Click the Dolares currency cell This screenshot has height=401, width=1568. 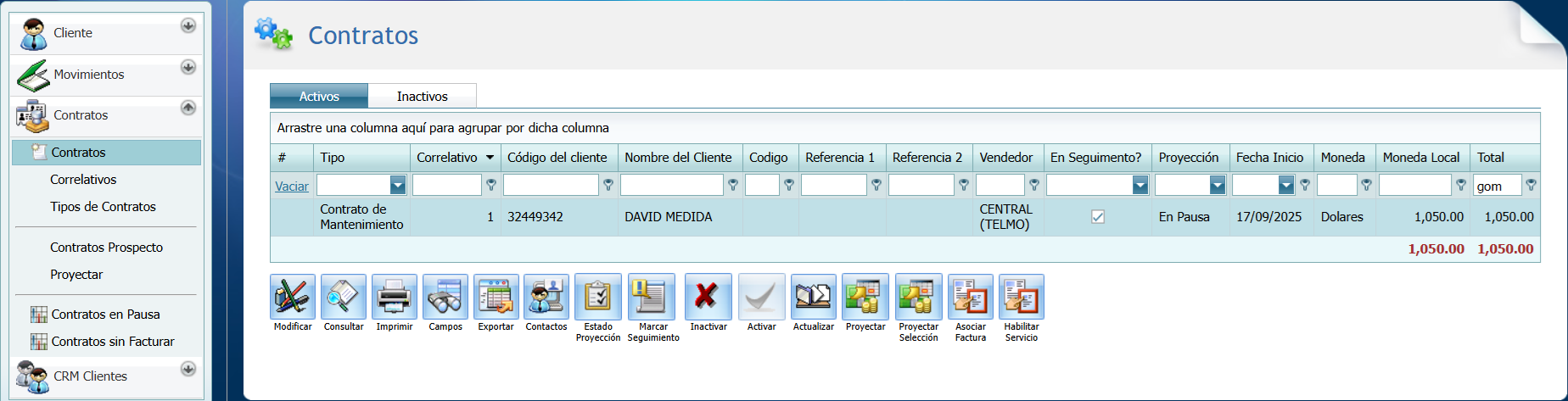click(x=1345, y=217)
